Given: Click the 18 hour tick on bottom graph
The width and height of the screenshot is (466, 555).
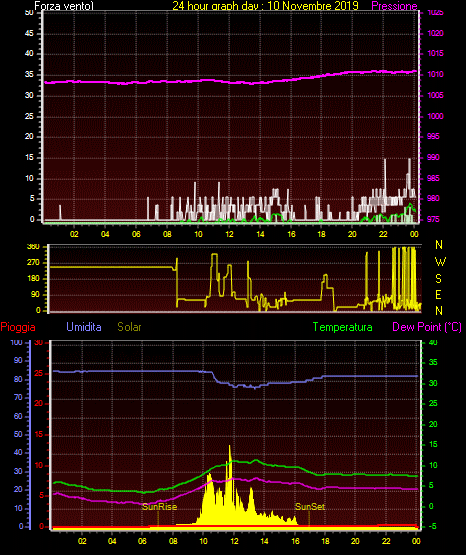Looking at the screenshot, I should pos(325,541).
